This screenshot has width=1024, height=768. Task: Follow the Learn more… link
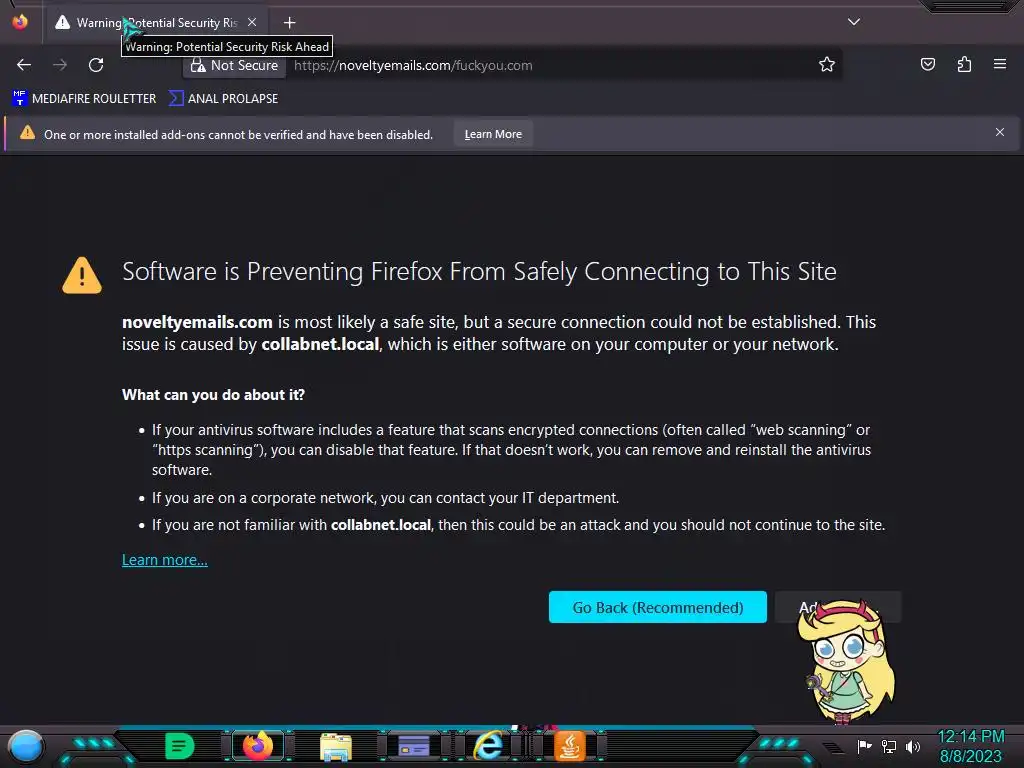click(165, 560)
